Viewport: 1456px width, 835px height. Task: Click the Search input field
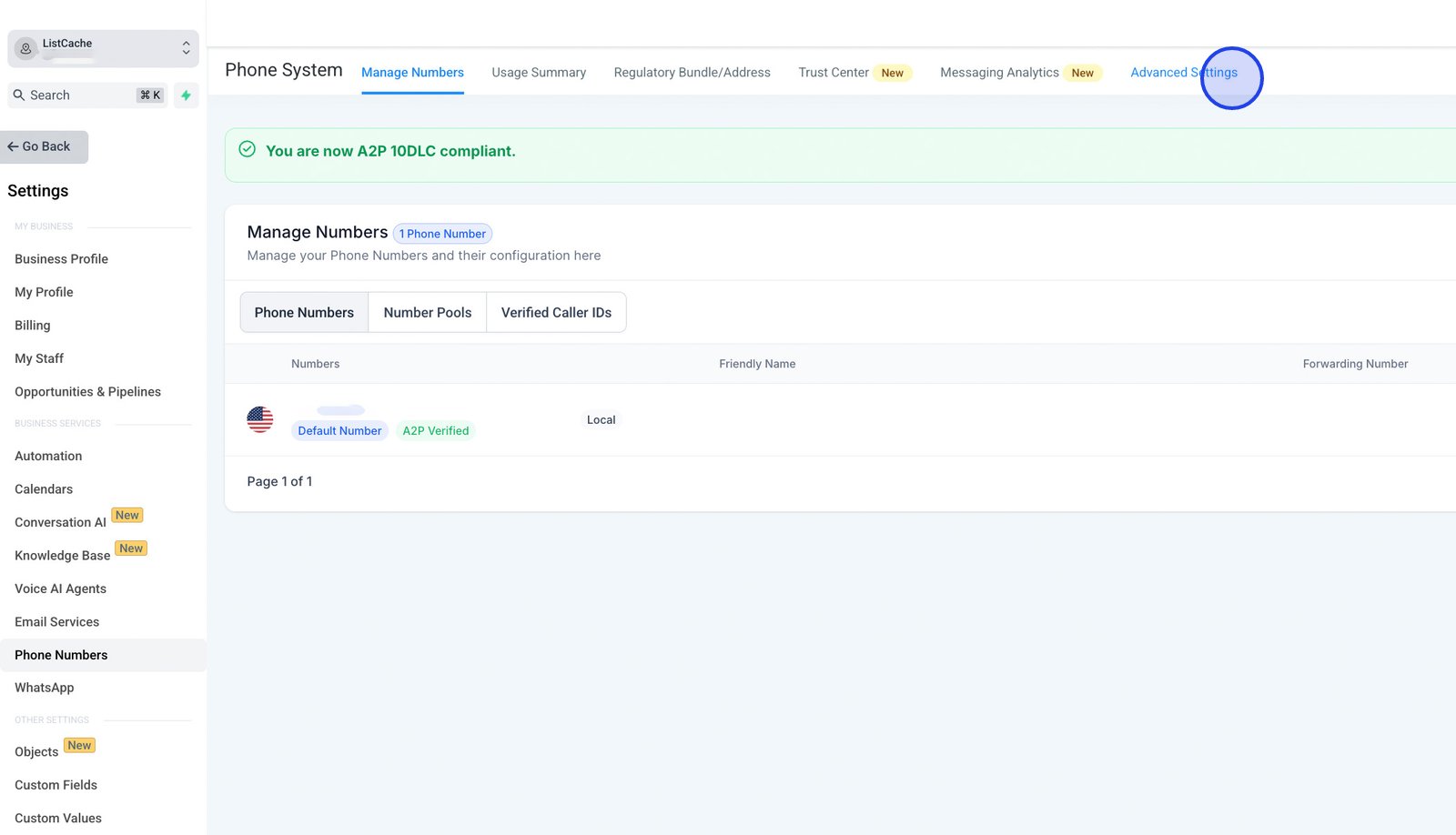(88, 96)
